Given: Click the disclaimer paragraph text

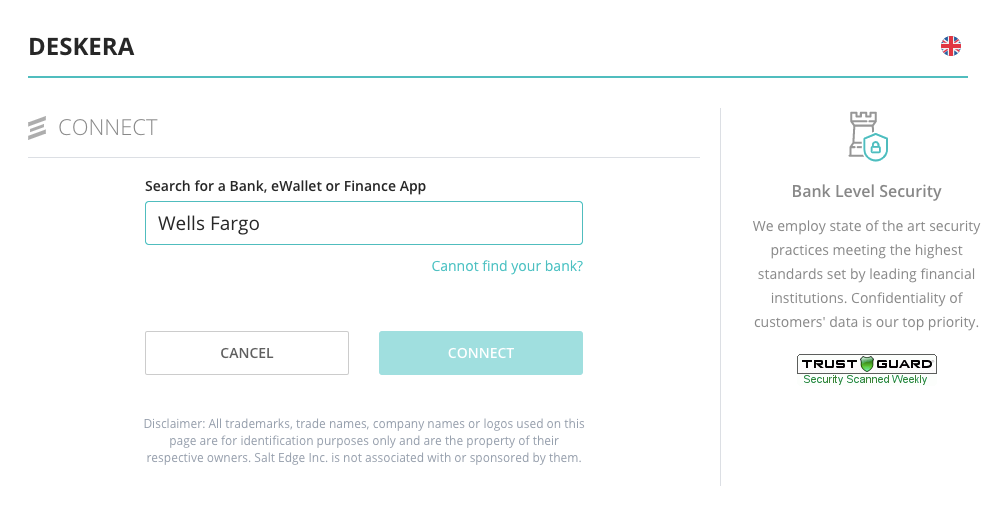Looking at the screenshot, I should pos(364,441).
